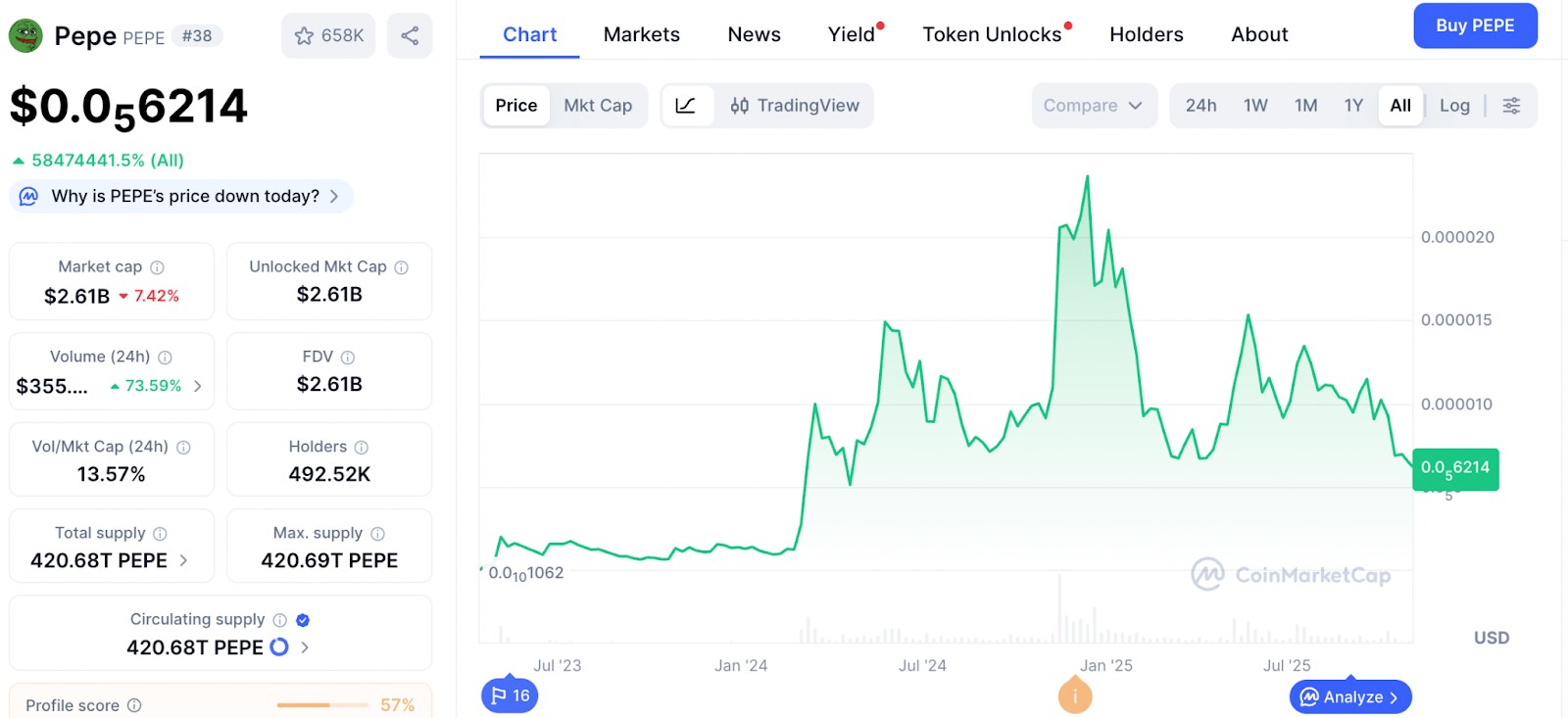This screenshot has height=718, width=1568.
Task: Open chart settings sliders icon
Action: pos(1511,106)
